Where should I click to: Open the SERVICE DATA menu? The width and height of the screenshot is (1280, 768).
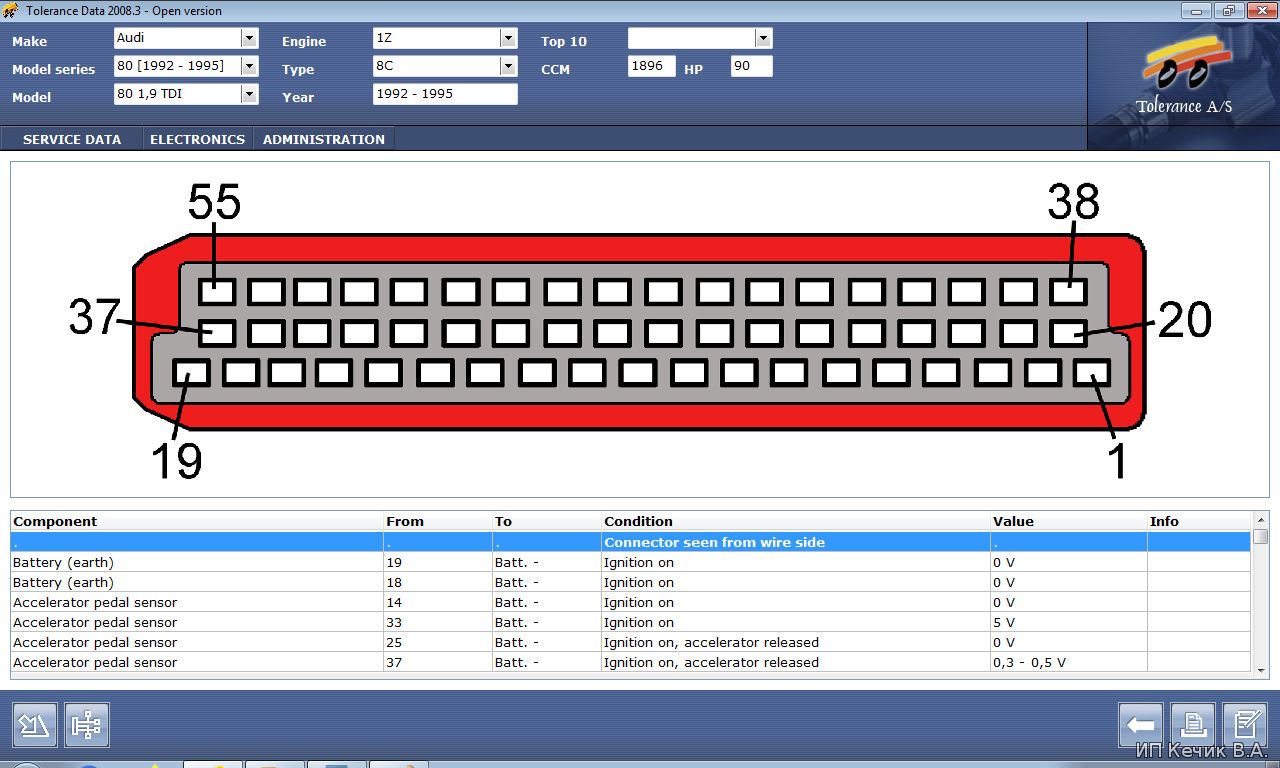72,139
